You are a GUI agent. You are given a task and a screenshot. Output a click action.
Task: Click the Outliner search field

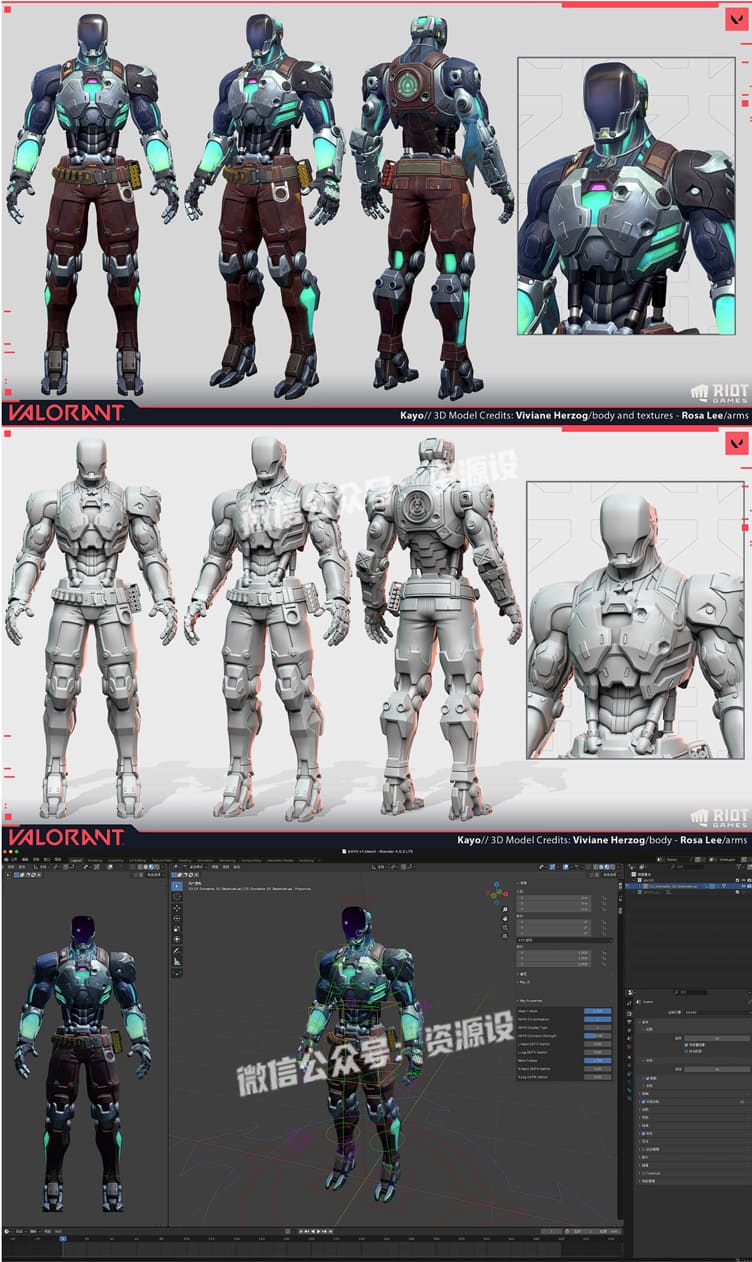pos(688,867)
